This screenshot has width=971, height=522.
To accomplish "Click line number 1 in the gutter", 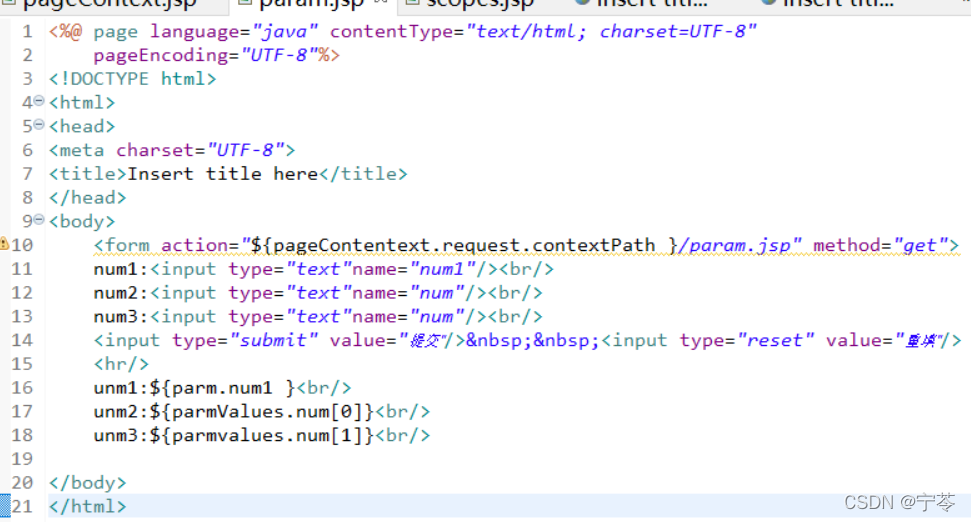I will point(27,32).
